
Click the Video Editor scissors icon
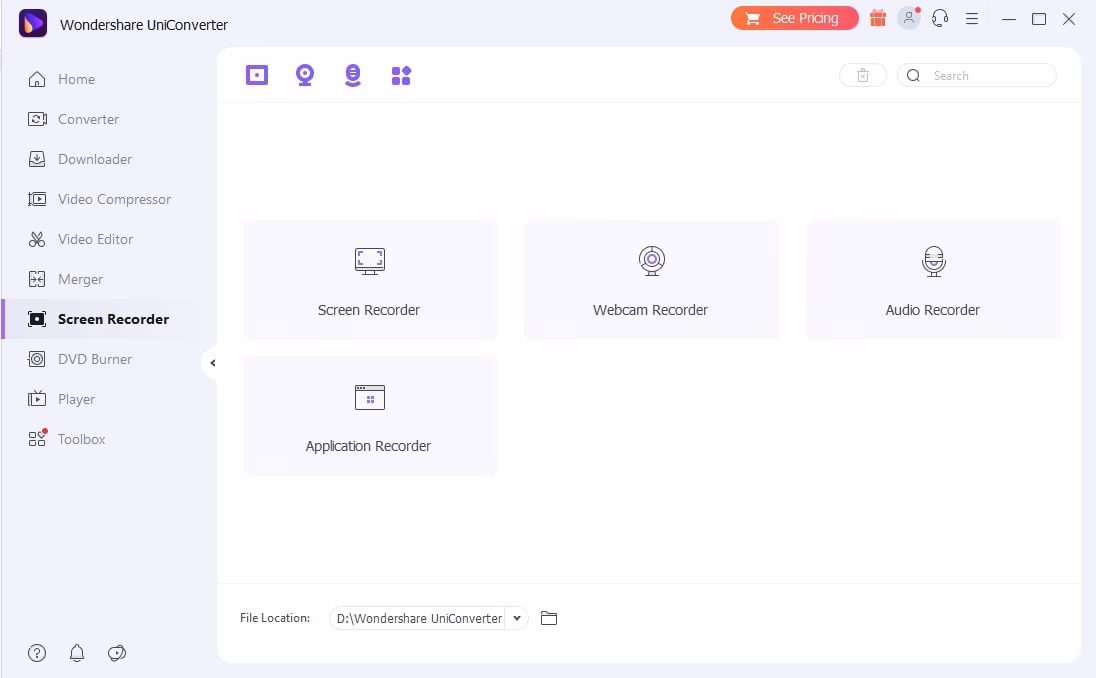[x=36, y=239]
